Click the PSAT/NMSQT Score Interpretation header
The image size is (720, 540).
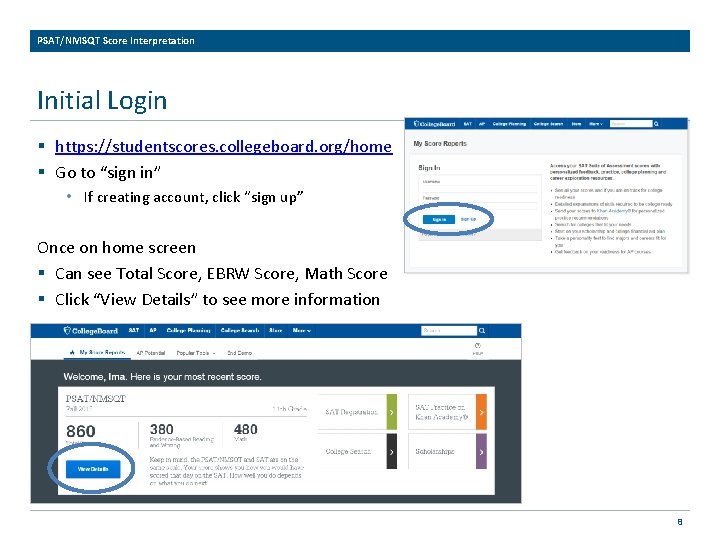[116, 41]
